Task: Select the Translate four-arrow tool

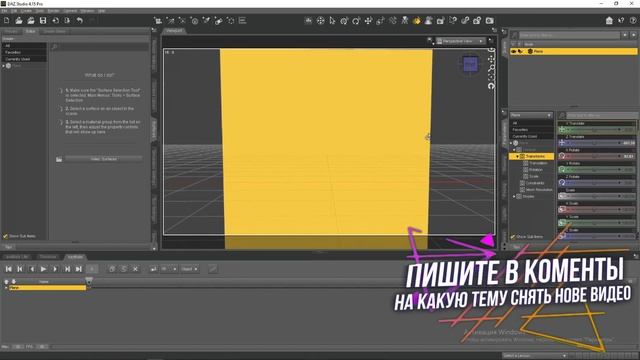Action: click(368, 20)
